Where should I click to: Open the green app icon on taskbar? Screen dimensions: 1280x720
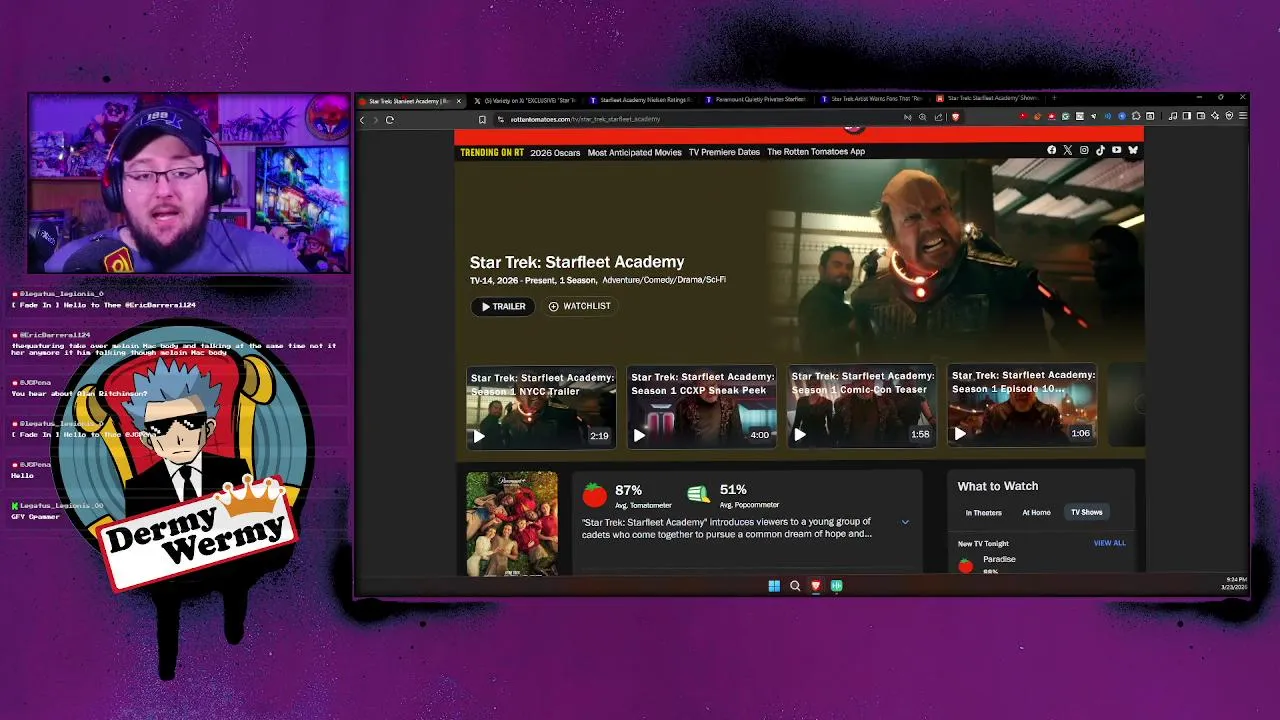pos(837,586)
